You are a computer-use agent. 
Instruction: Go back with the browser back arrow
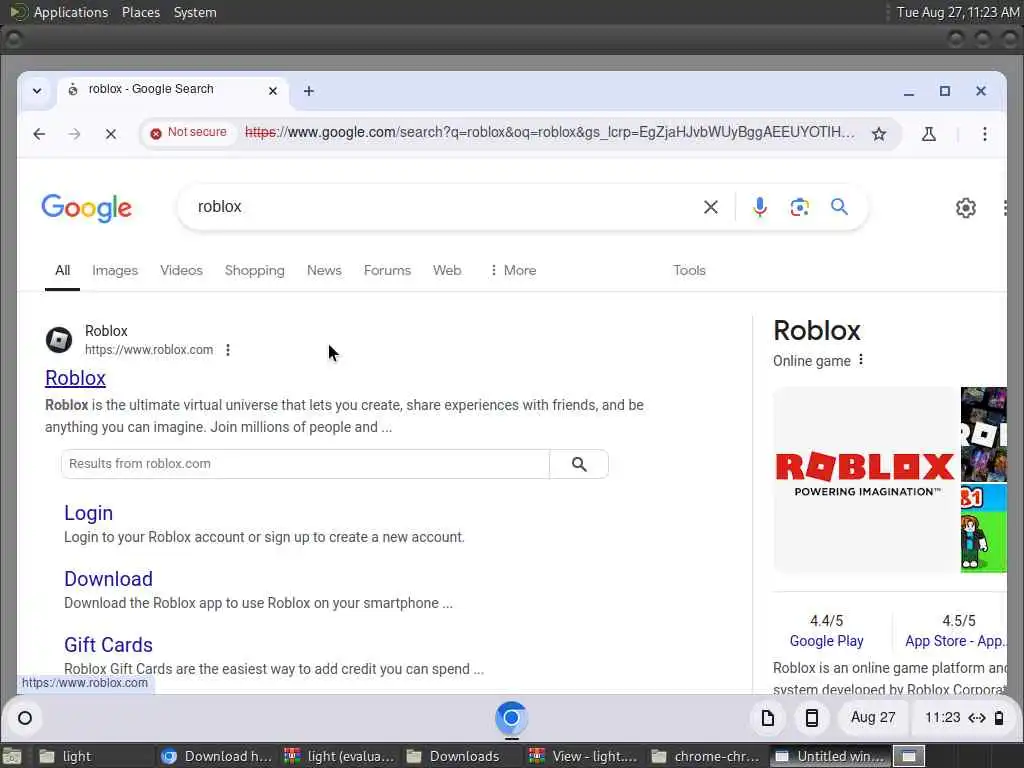pos(39,134)
